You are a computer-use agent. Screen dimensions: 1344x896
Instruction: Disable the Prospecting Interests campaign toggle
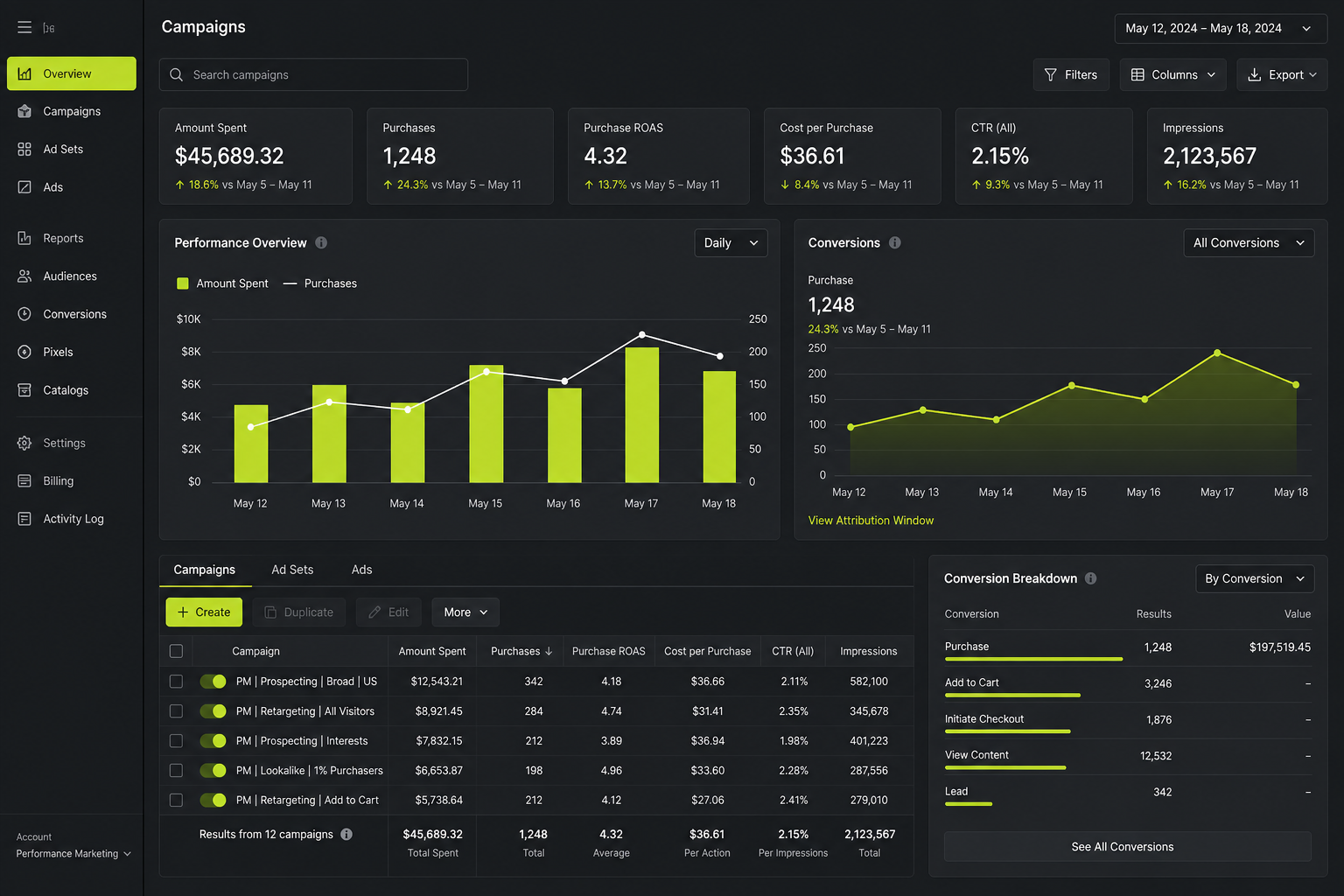point(213,741)
